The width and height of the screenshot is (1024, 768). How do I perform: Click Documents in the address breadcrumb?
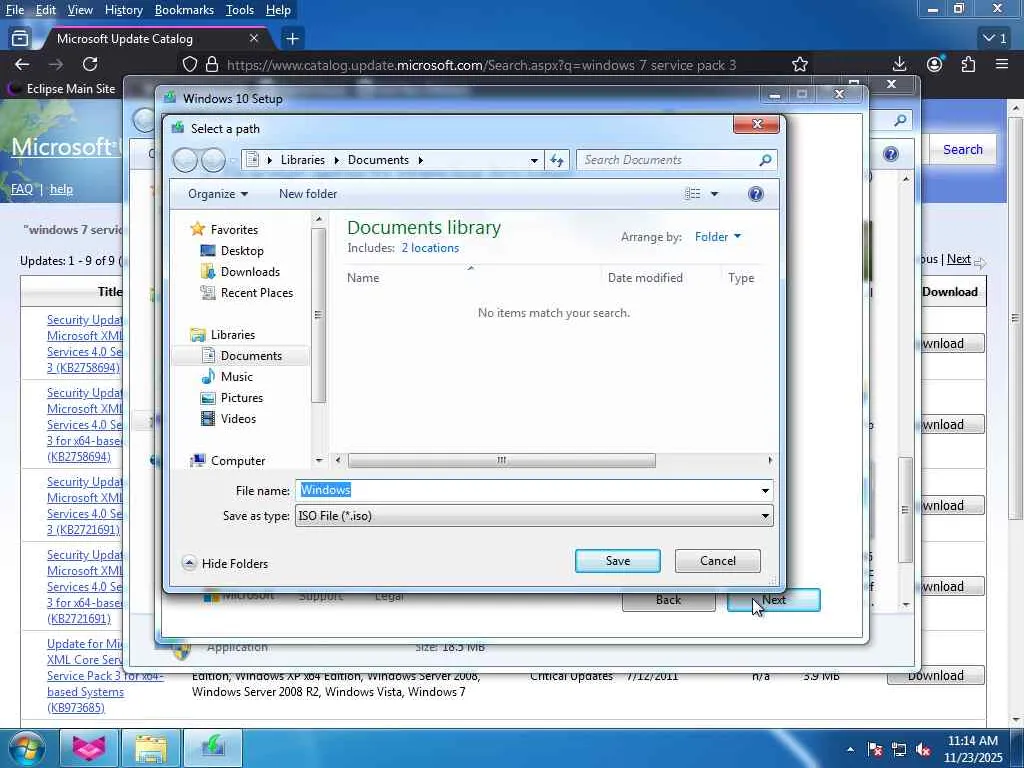point(378,160)
